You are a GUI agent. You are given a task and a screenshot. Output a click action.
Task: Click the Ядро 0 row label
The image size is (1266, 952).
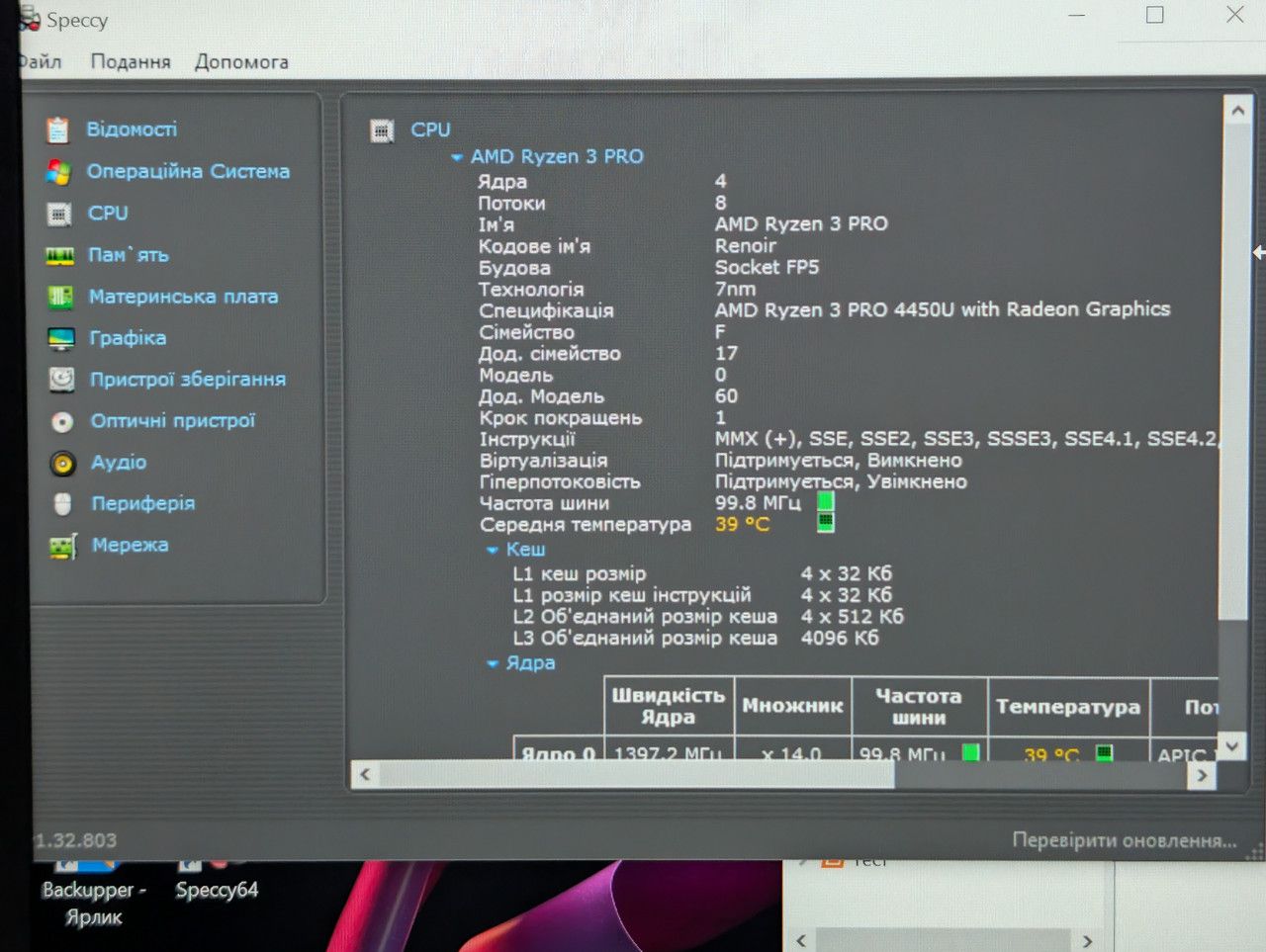coord(558,753)
